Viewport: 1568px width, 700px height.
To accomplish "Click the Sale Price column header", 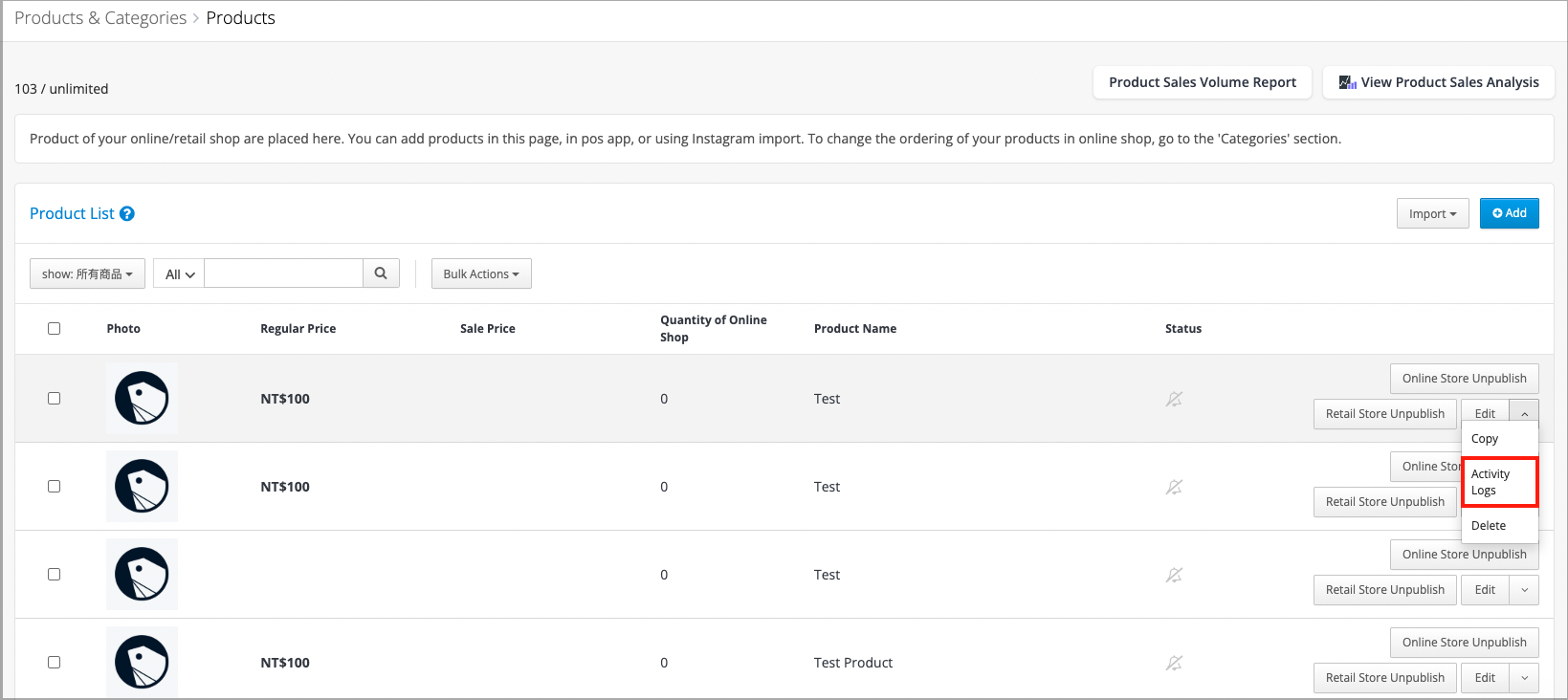I will click(487, 328).
